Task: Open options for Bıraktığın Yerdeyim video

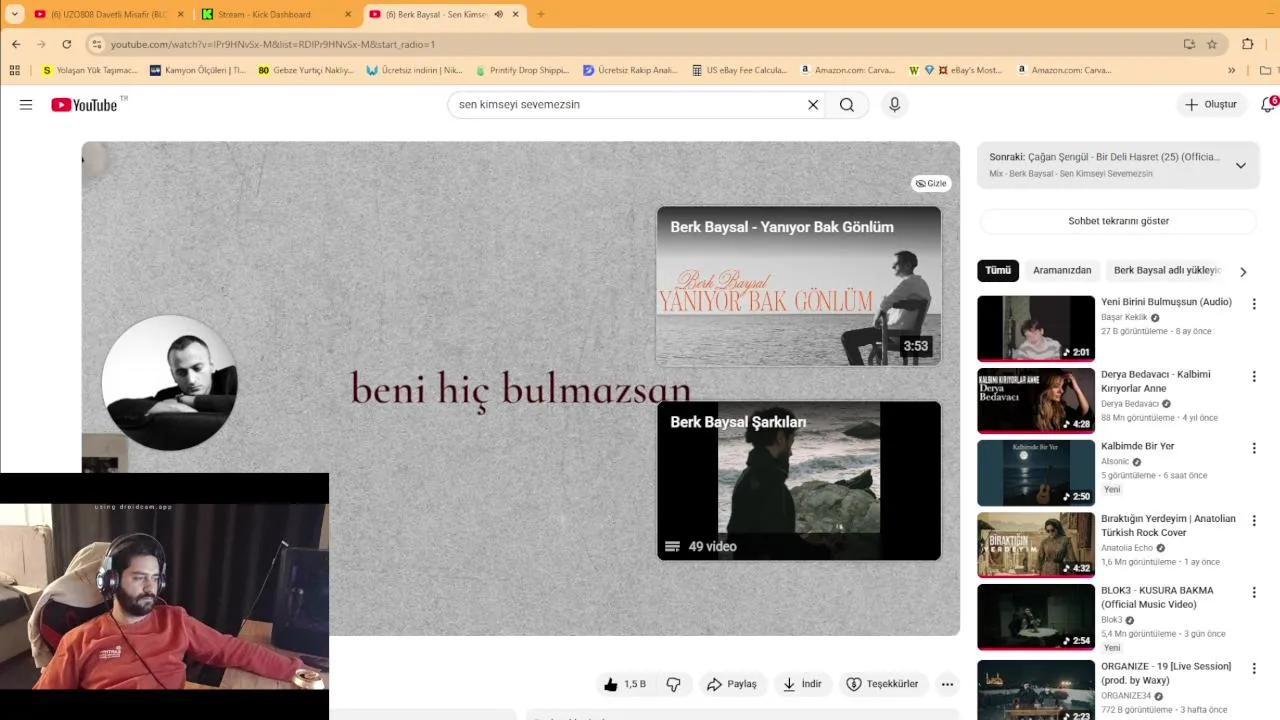Action: pos(1254,520)
